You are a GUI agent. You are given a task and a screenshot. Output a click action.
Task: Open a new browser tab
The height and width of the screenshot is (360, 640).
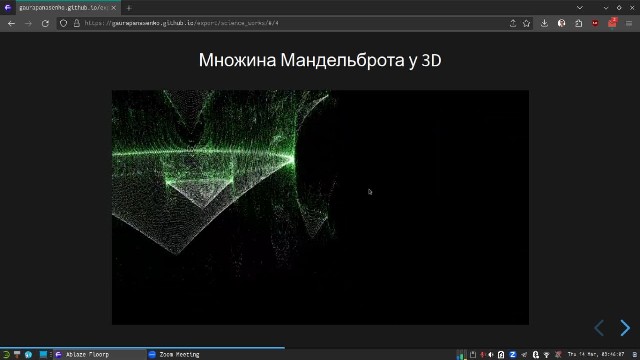pyautogui.click(x=129, y=8)
